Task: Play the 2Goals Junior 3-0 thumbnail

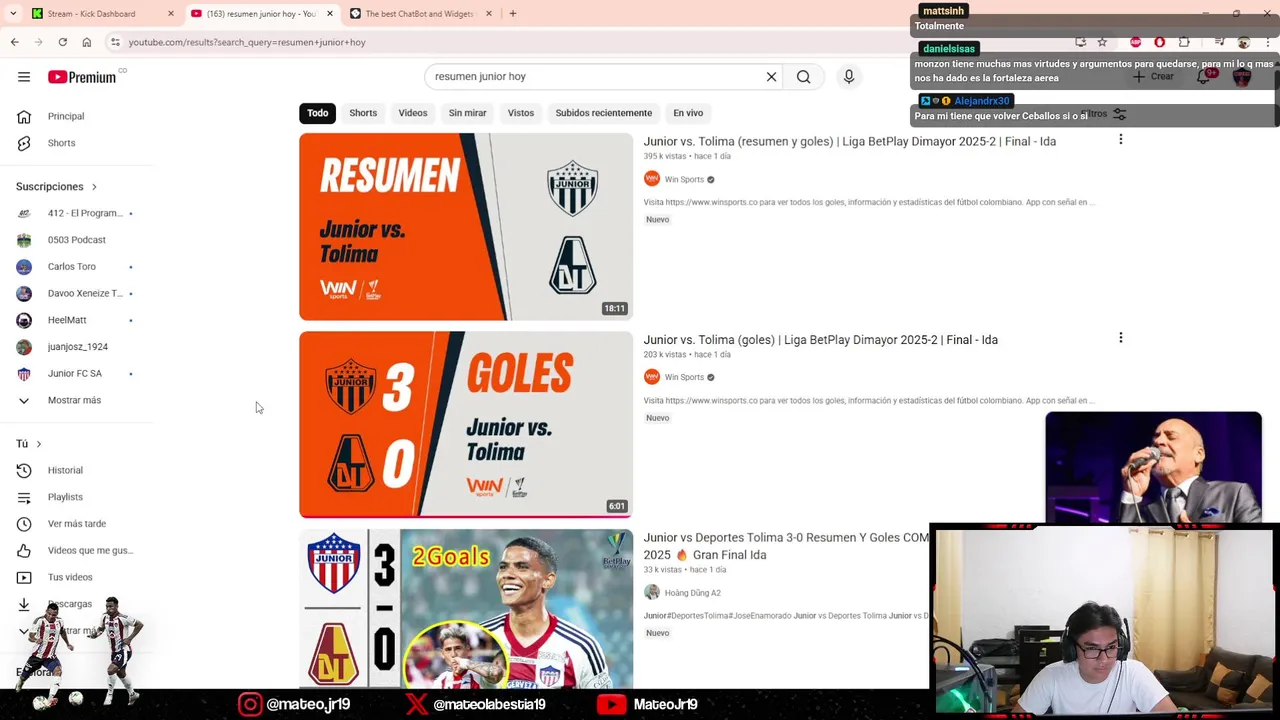Action: click(466, 609)
